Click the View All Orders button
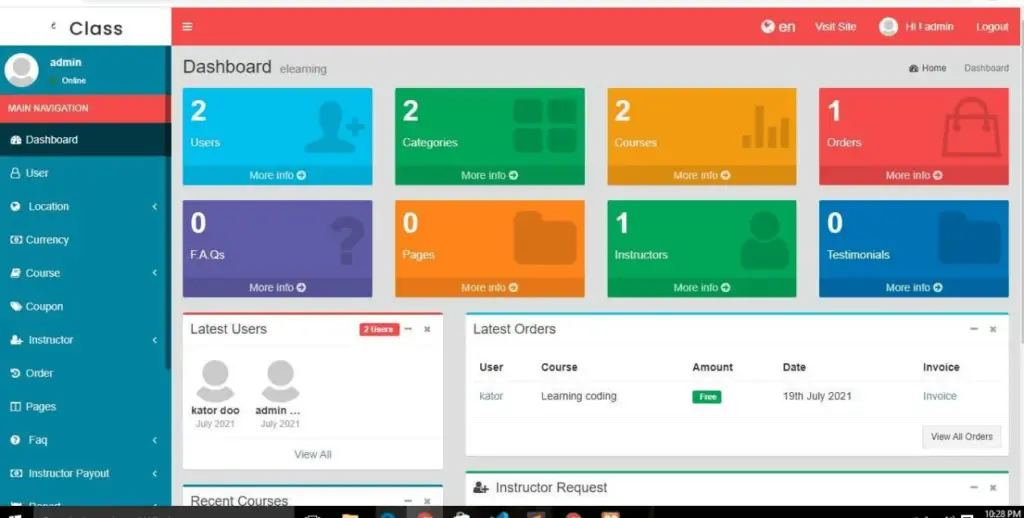Screen dimensions: 1024x518 pos(961,436)
